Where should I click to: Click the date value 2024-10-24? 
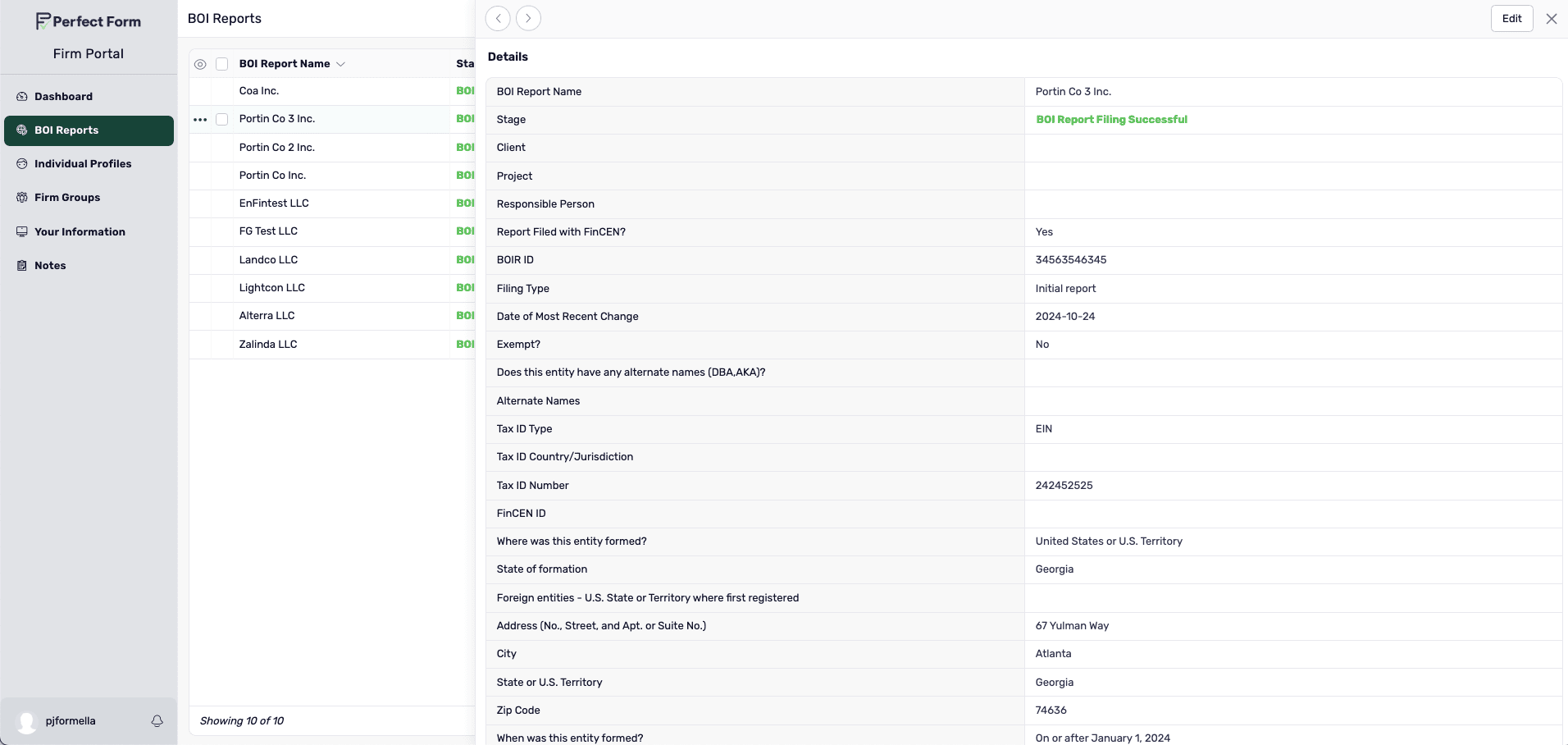[x=1065, y=317]
